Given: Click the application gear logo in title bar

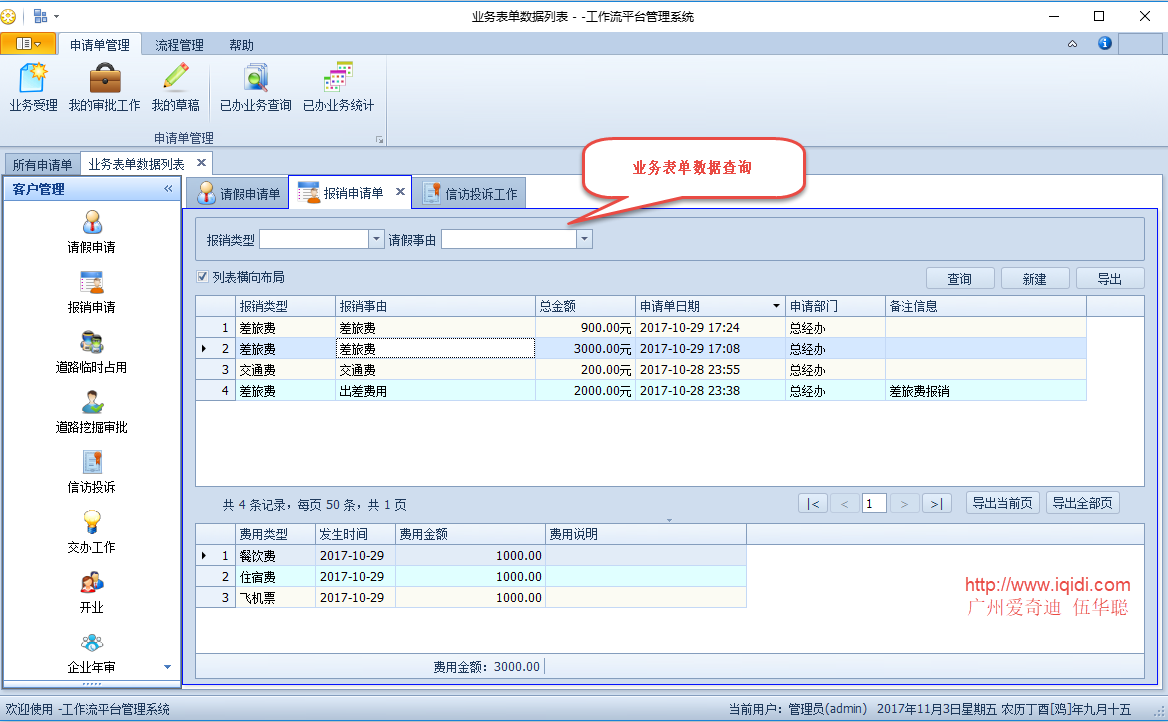Looking at the screenshot, I should [8, 16].
